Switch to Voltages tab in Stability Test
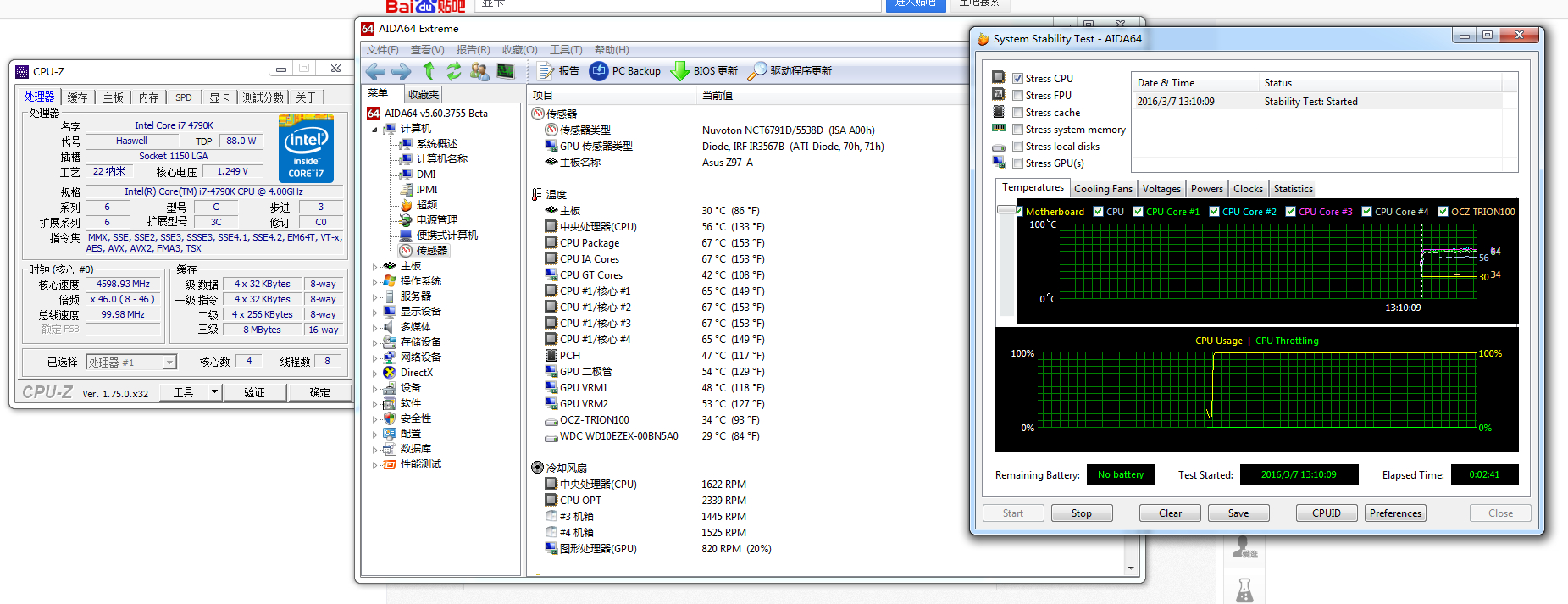Screen dimensions: 1568x604 pos(1161,189)
